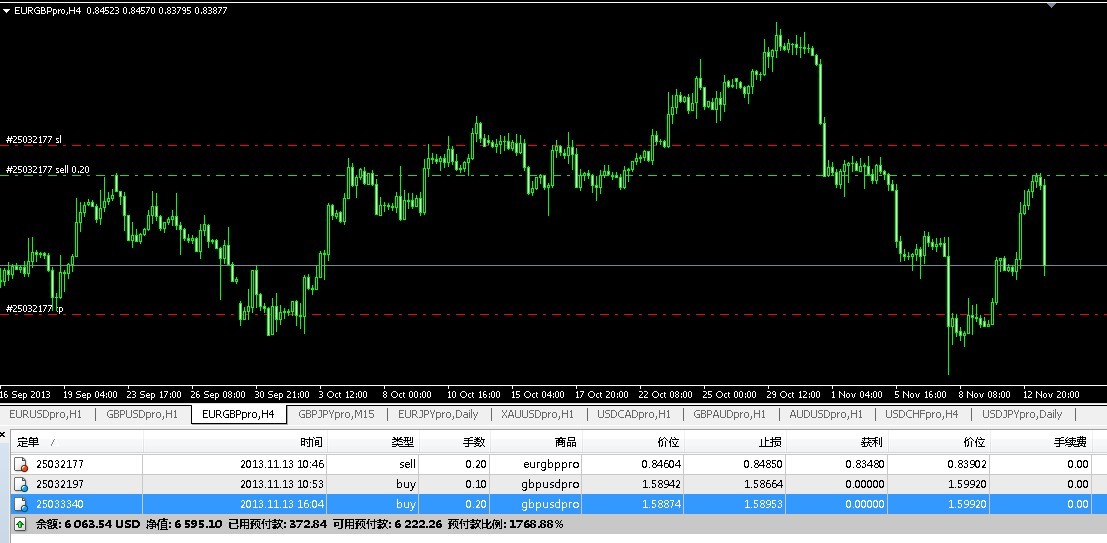The image size is (1107, 543).
Task: Click the sell type cell
Action: pos(407,465)
